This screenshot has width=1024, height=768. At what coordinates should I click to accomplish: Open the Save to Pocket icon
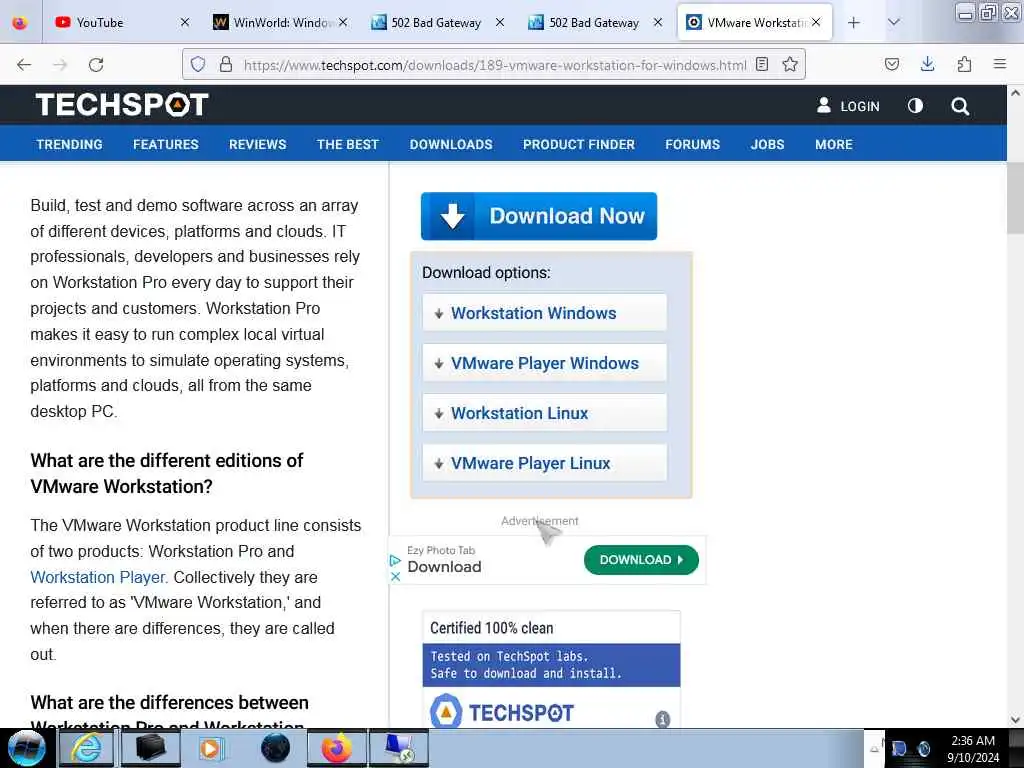coord(891,64)
